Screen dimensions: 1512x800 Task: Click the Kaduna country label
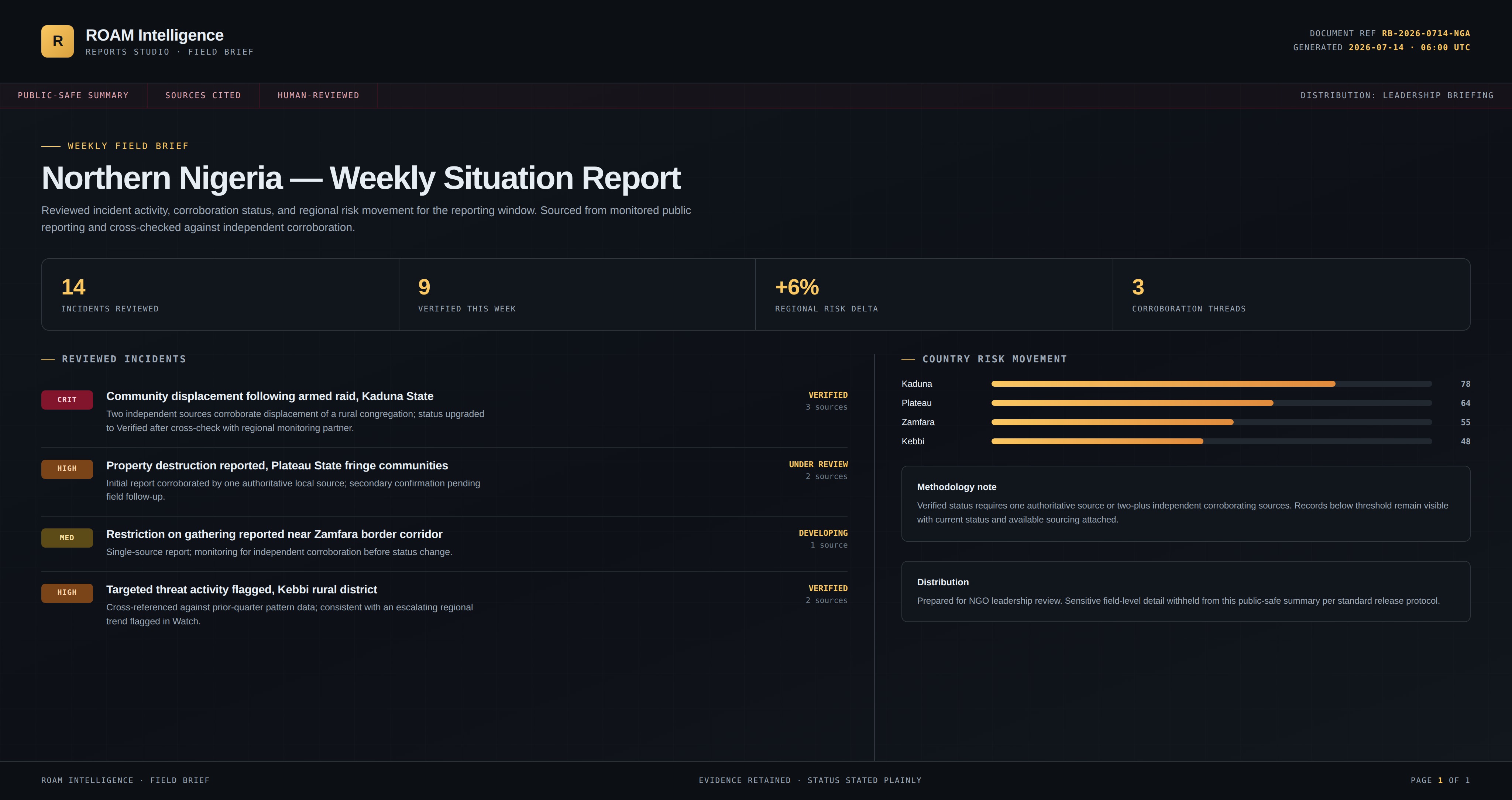click(x=917, y=384)
